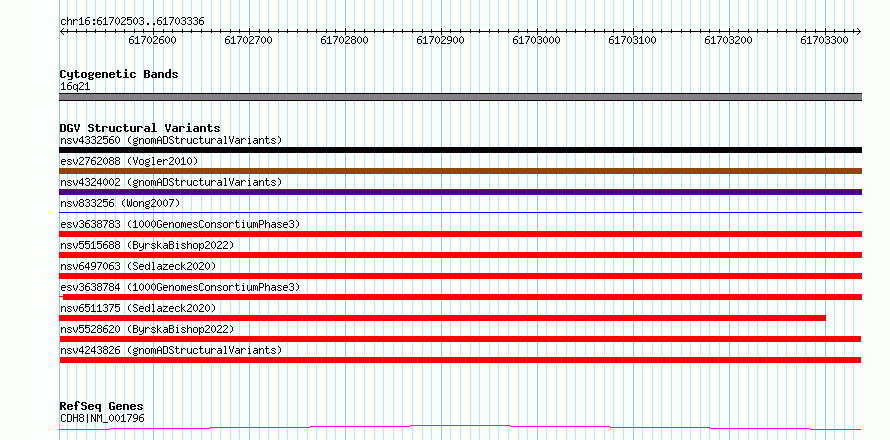
Task: Click the gray 16q21 cytogenetic band bar
Action: (x=460, y=97)
